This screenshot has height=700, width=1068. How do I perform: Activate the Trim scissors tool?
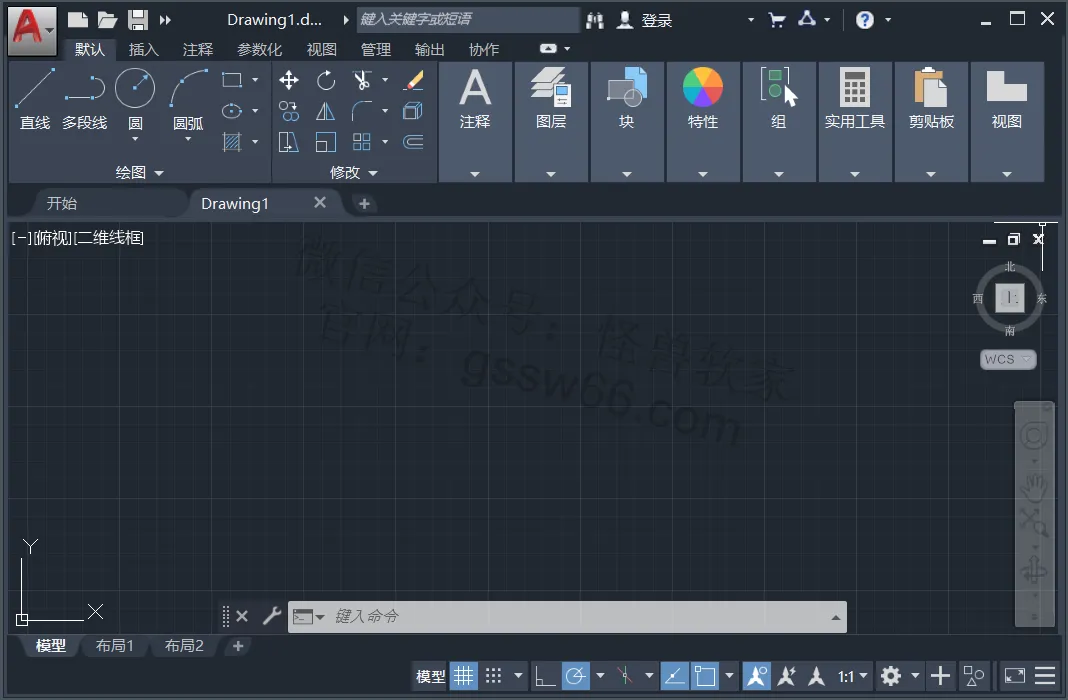362,80
